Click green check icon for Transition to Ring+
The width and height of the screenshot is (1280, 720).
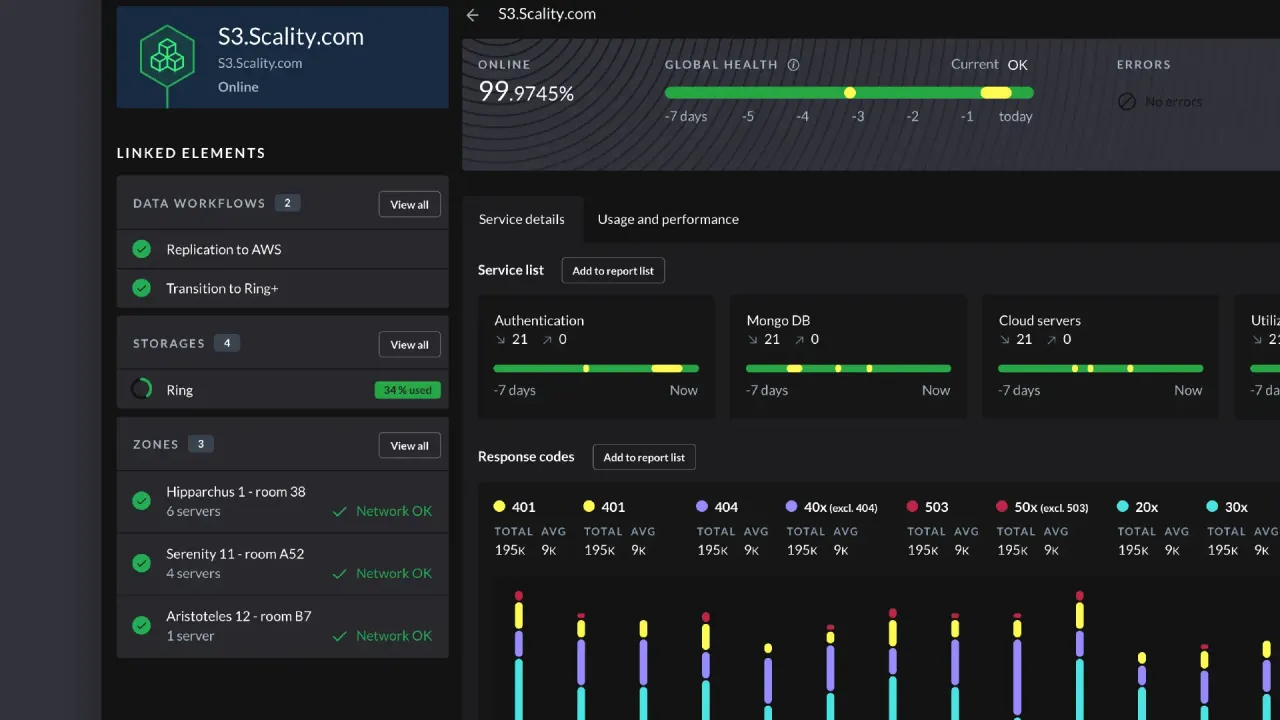point(142,288)
